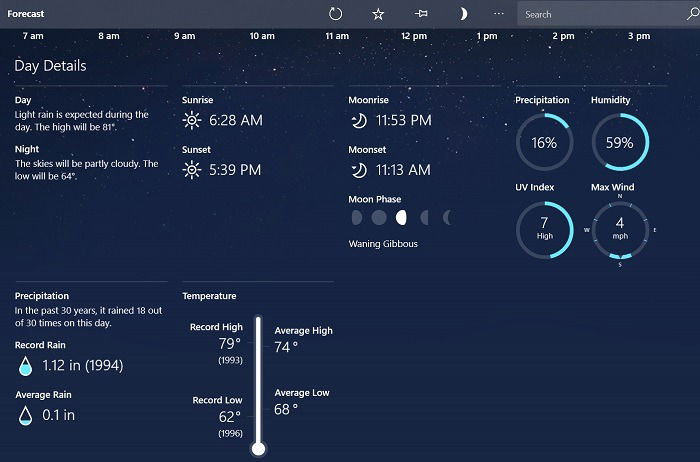
Task: Select the 2 pm hour marker
Action: coord(563,36)
